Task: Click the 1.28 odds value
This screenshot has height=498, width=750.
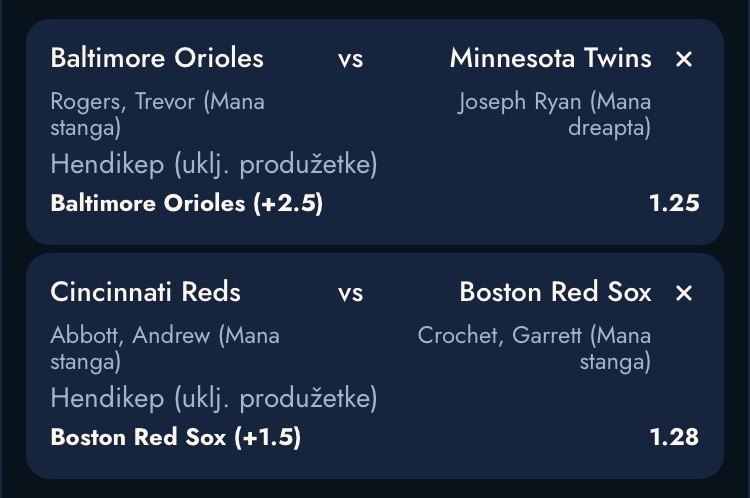Action: [674, 437]
